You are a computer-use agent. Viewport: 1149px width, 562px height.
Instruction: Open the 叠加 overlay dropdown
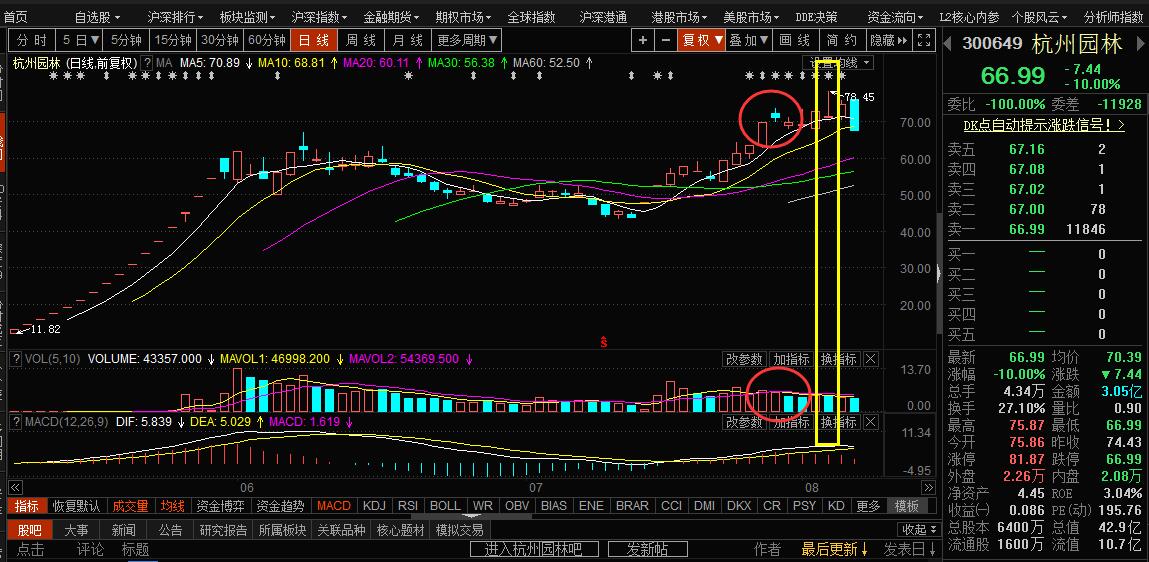(749, 40)
